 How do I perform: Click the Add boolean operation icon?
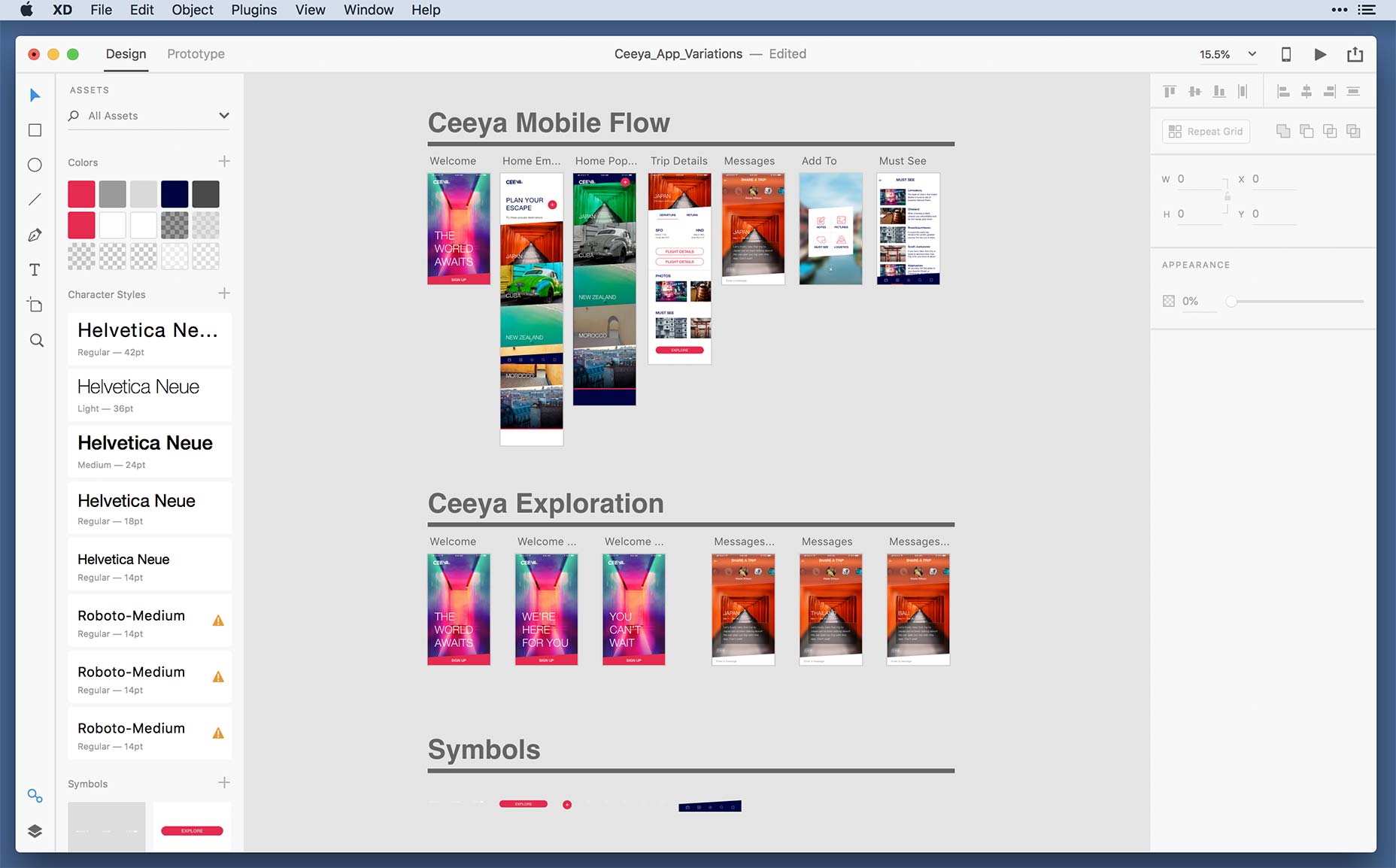[x=1283, y=131]
